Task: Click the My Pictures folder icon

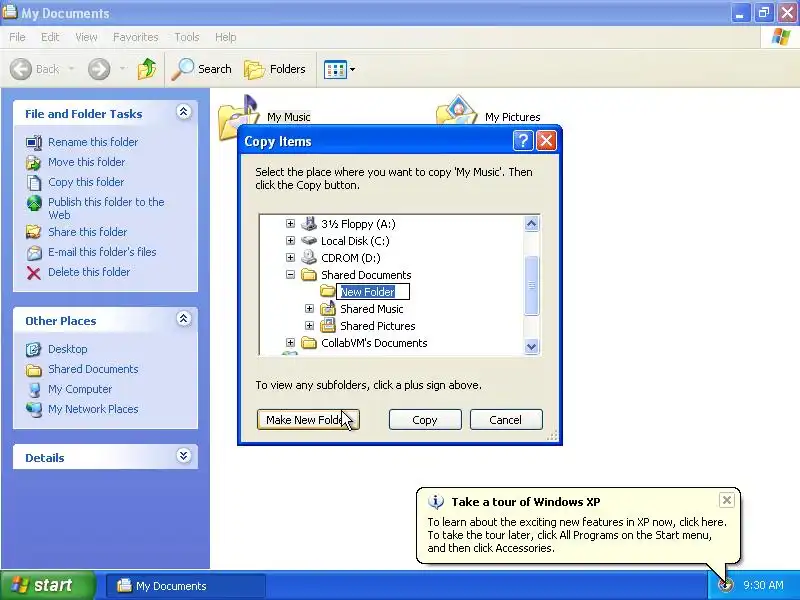Action: point(457,110)
